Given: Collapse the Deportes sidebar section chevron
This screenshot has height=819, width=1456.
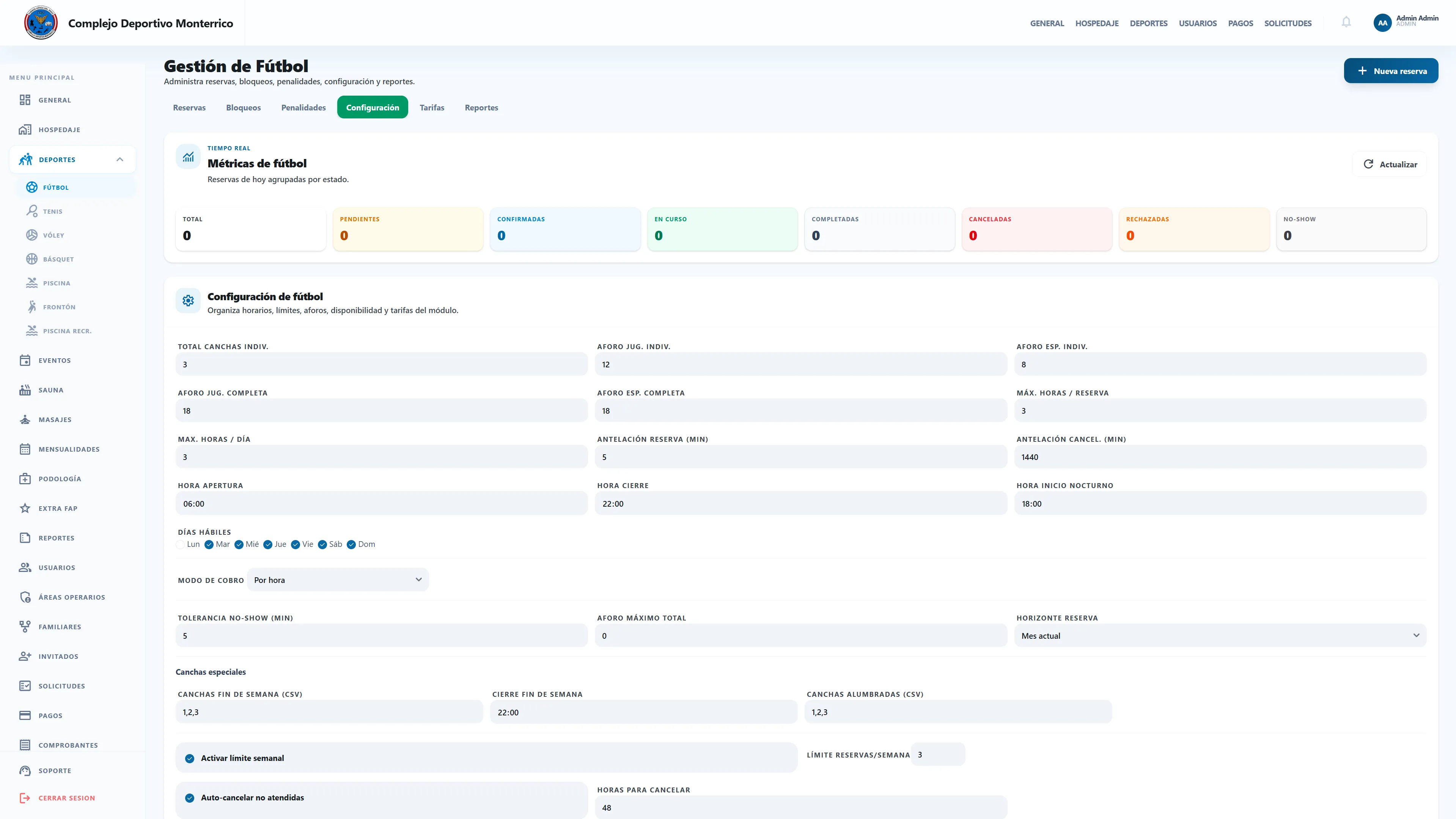Looking at the screenshot, I should click(x=120, y=159).
